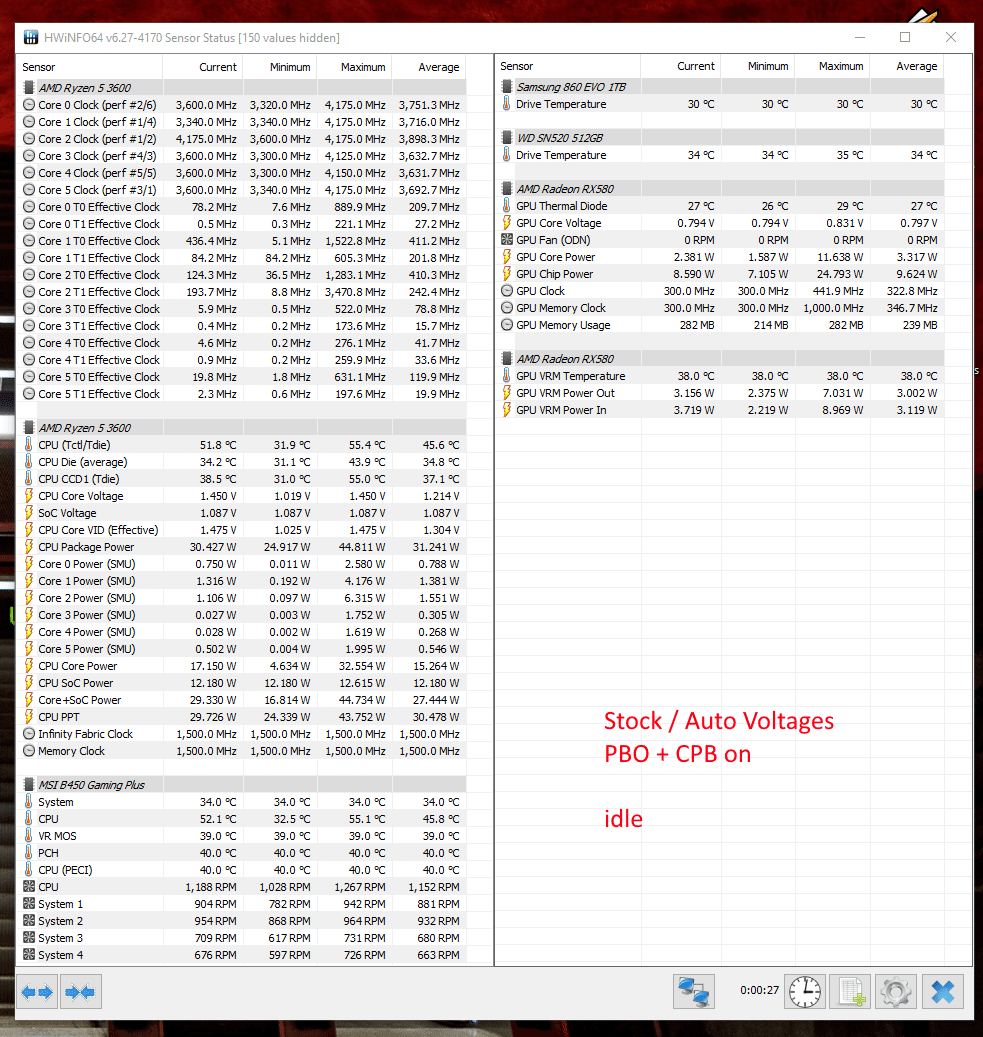
Task: Minimize the HWiNFO64 sensor window
Action: [x=860, y=37]
